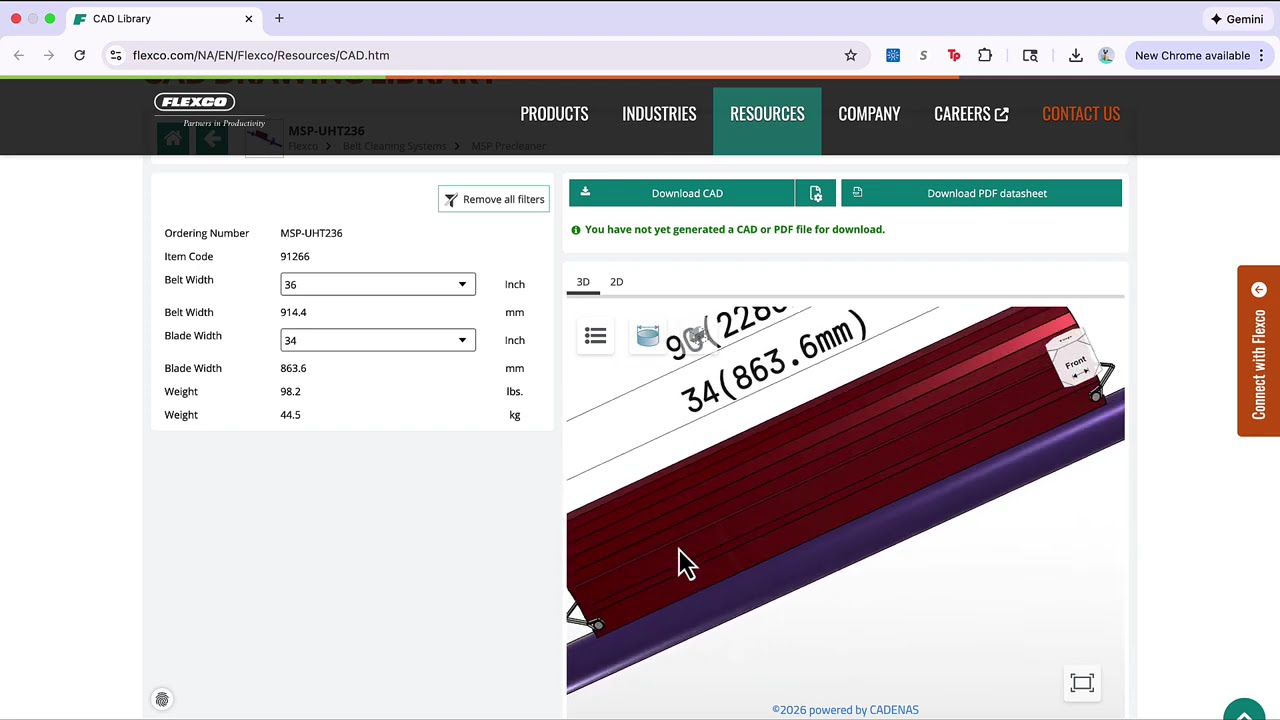
Task: Click the gray S extension icon
Action: pos(923,55)
